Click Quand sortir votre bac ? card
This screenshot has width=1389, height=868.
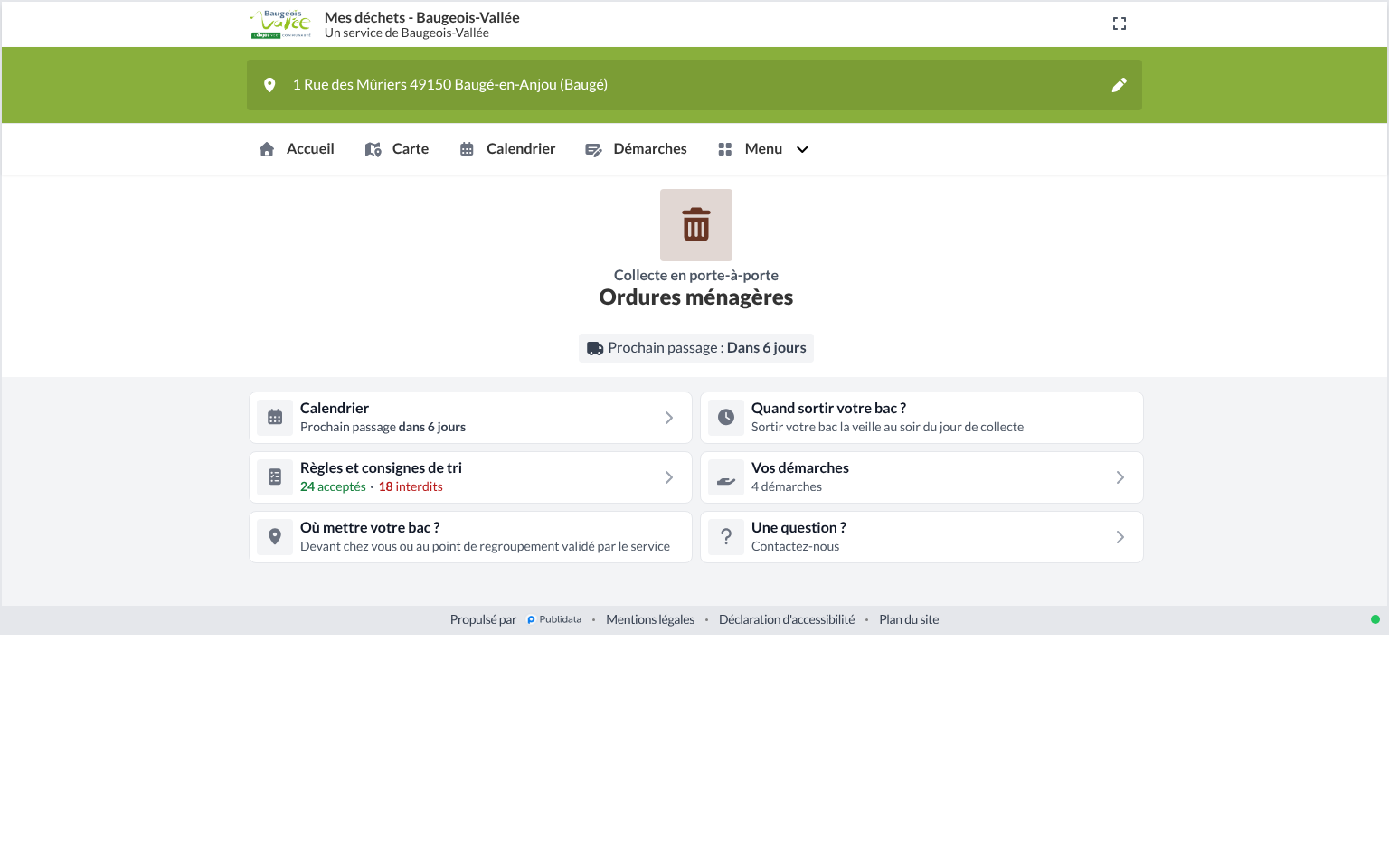[921, 418]
